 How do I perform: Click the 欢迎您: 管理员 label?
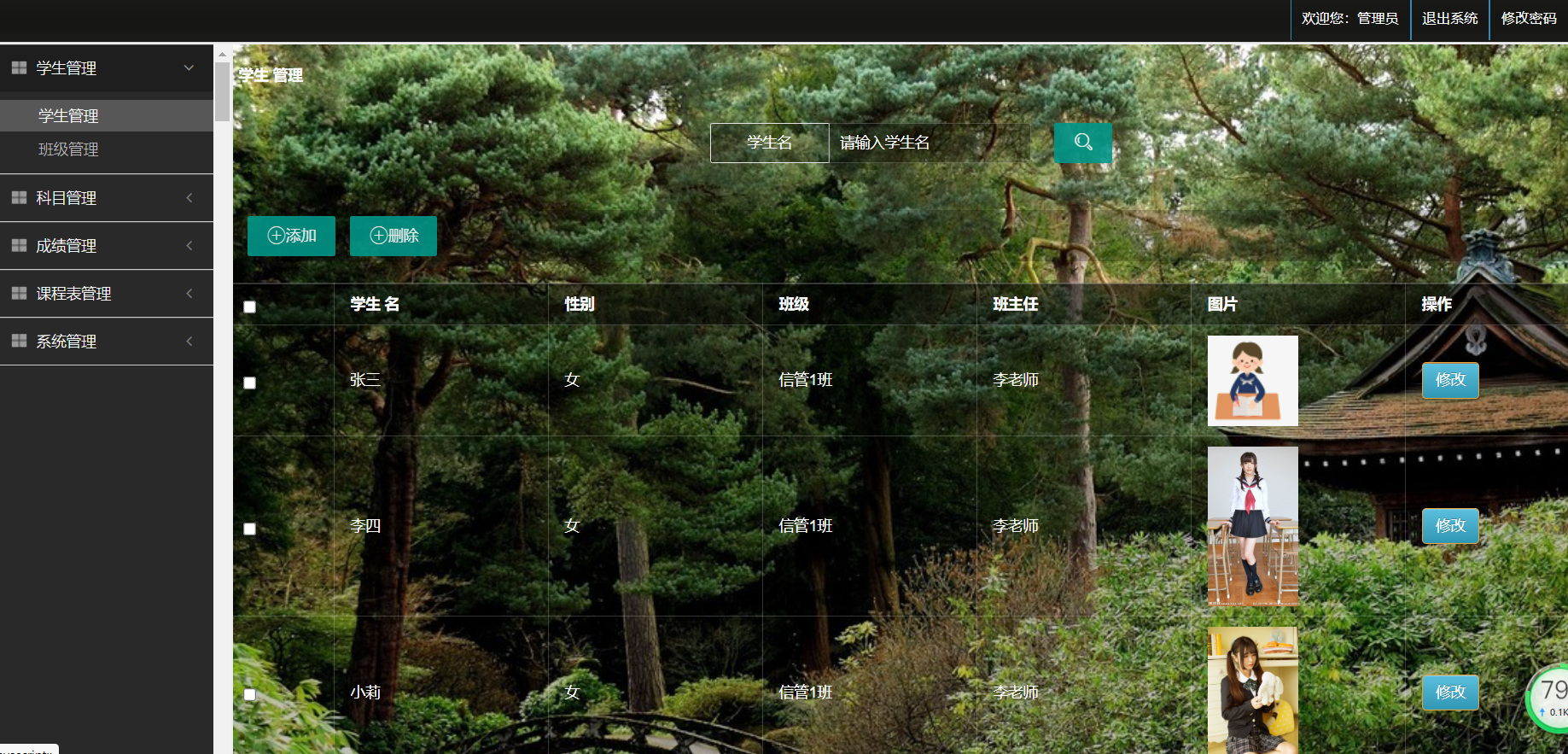click(x=1349, y=19)
